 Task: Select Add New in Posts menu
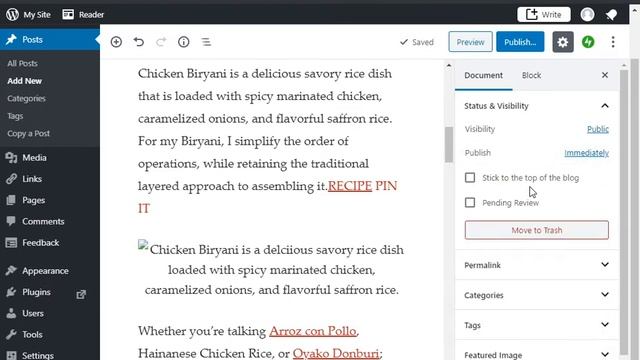24,81
